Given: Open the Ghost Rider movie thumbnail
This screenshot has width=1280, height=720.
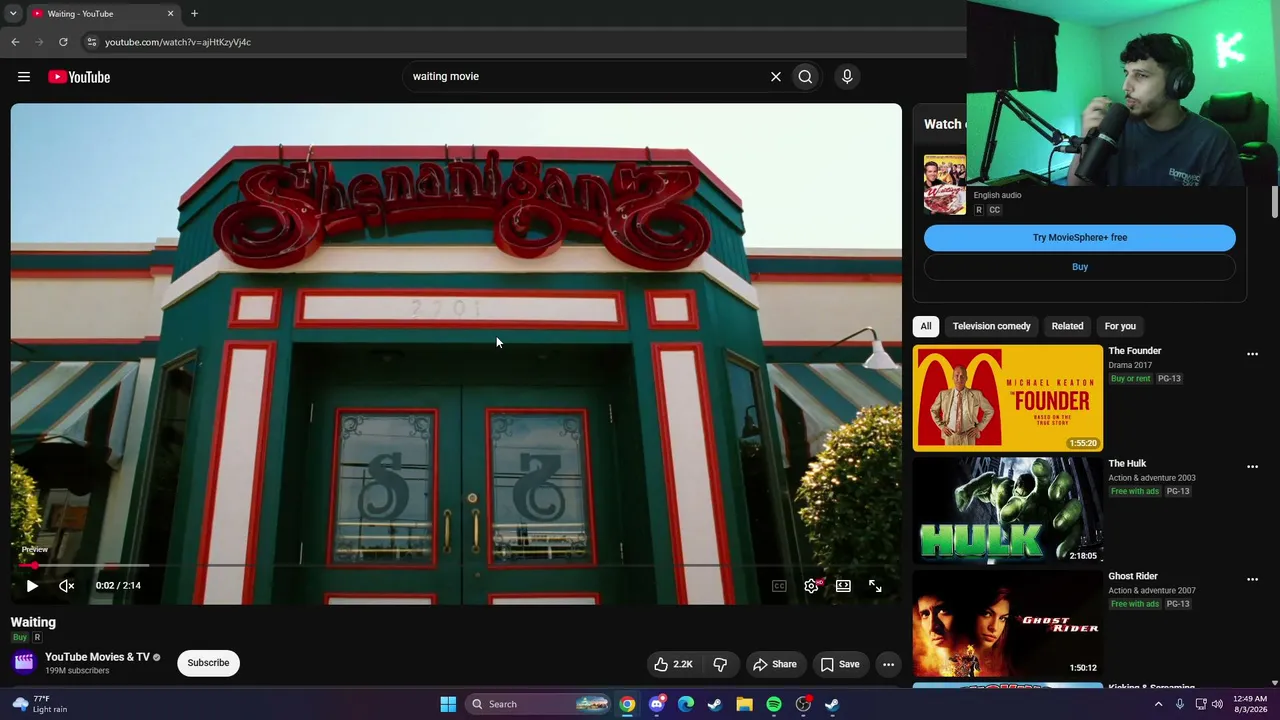Looking at the screenshot, I should point(1008,624).
